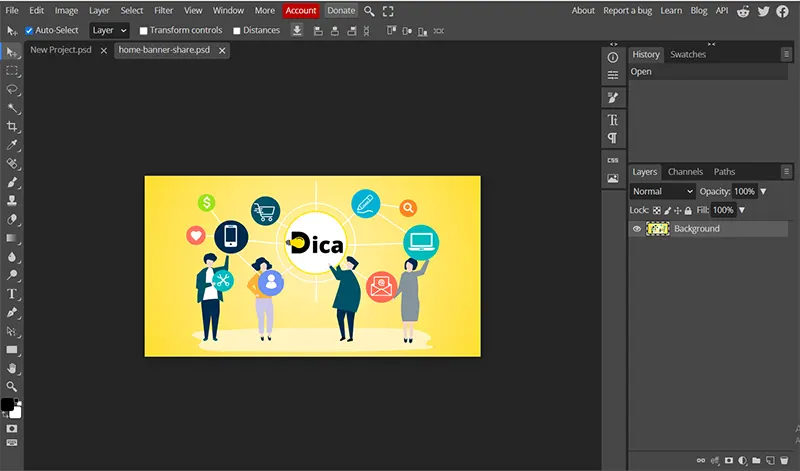The width and height of the screenshot is (800, 471).
Task: Open the on-screen keyboard icon
Action: tap(12, 442)
